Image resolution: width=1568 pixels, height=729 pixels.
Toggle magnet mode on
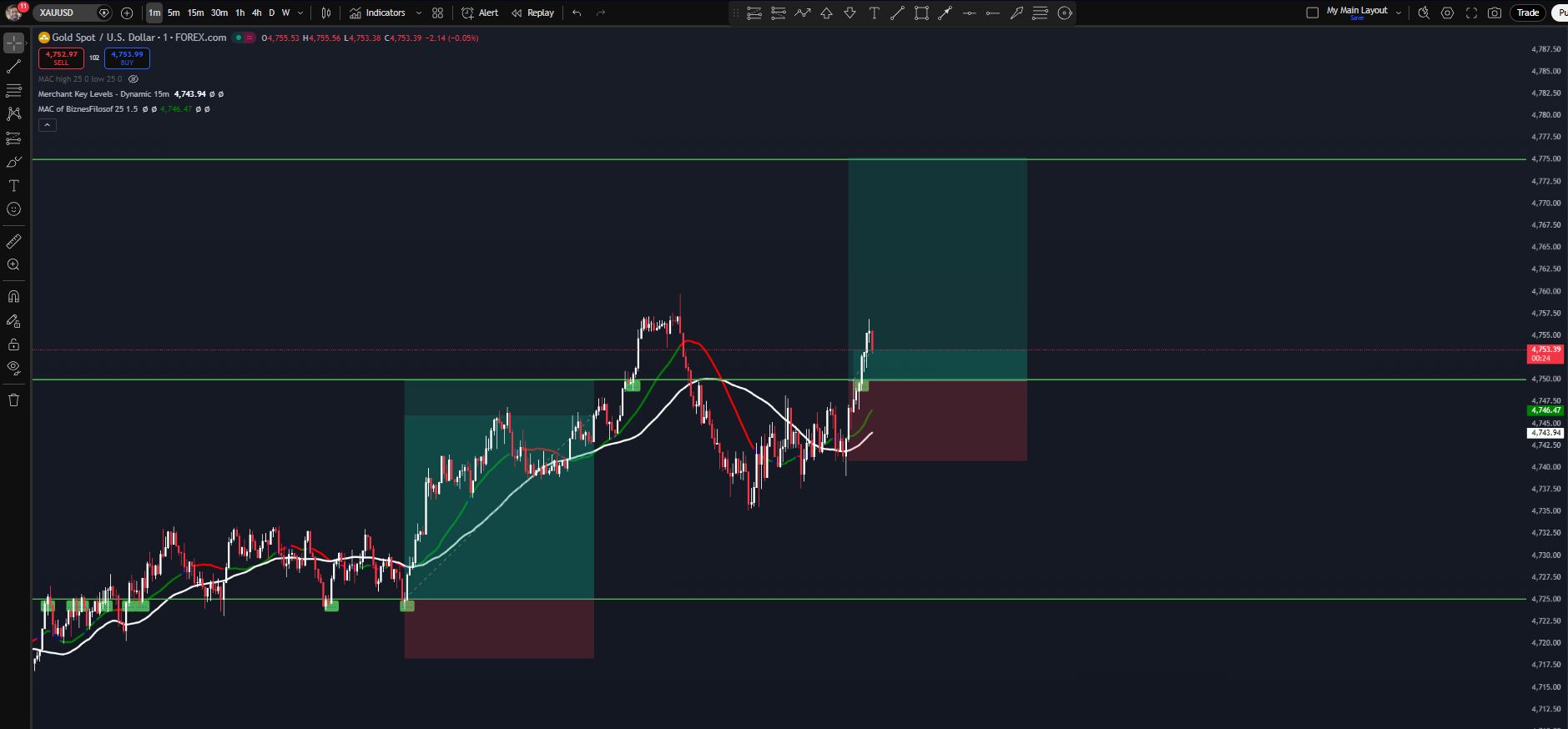pyautogui.click(x=13, y=296)
